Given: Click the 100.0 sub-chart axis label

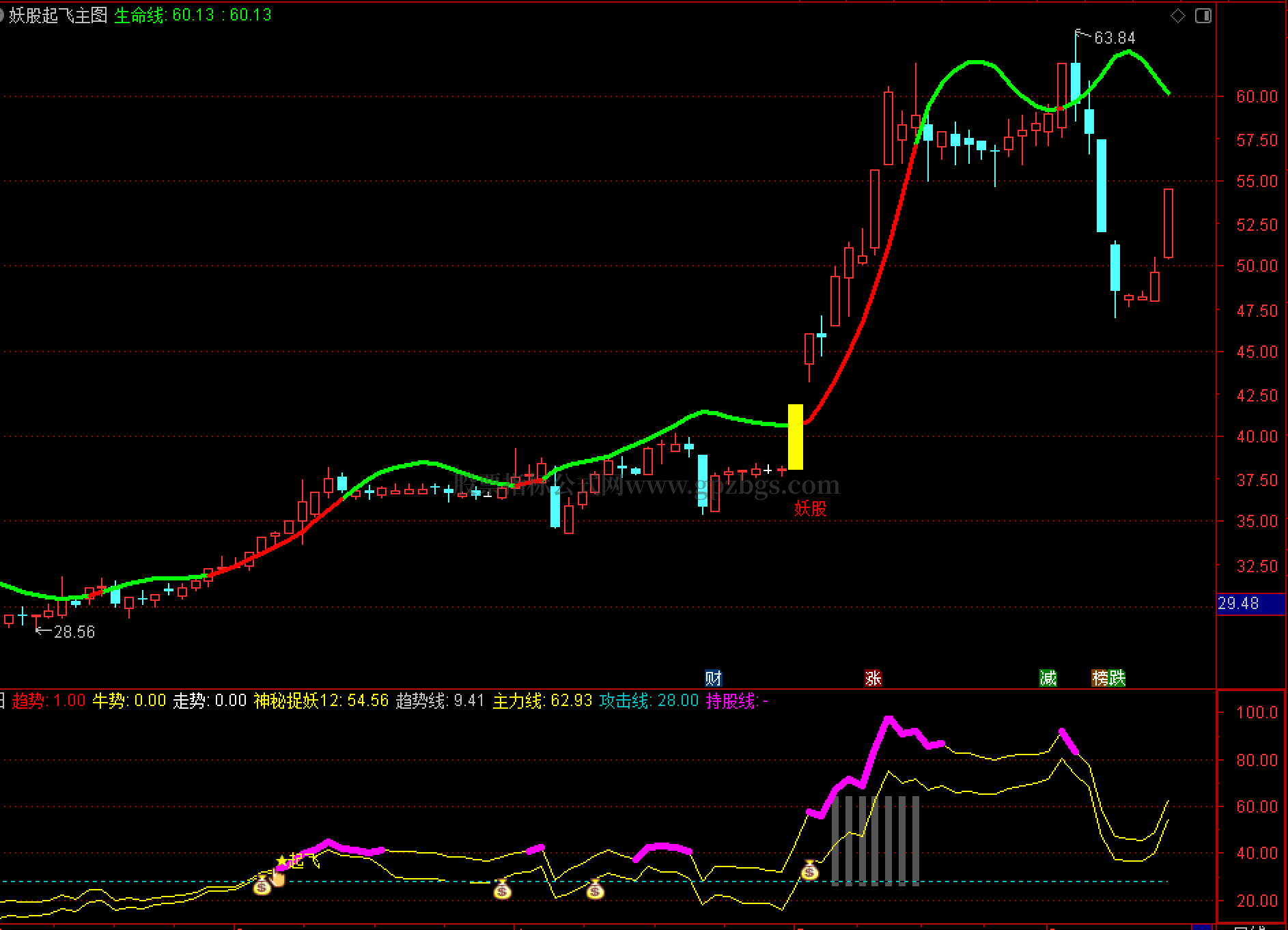Looking at the screenshot, I should tap(1257, 713).
